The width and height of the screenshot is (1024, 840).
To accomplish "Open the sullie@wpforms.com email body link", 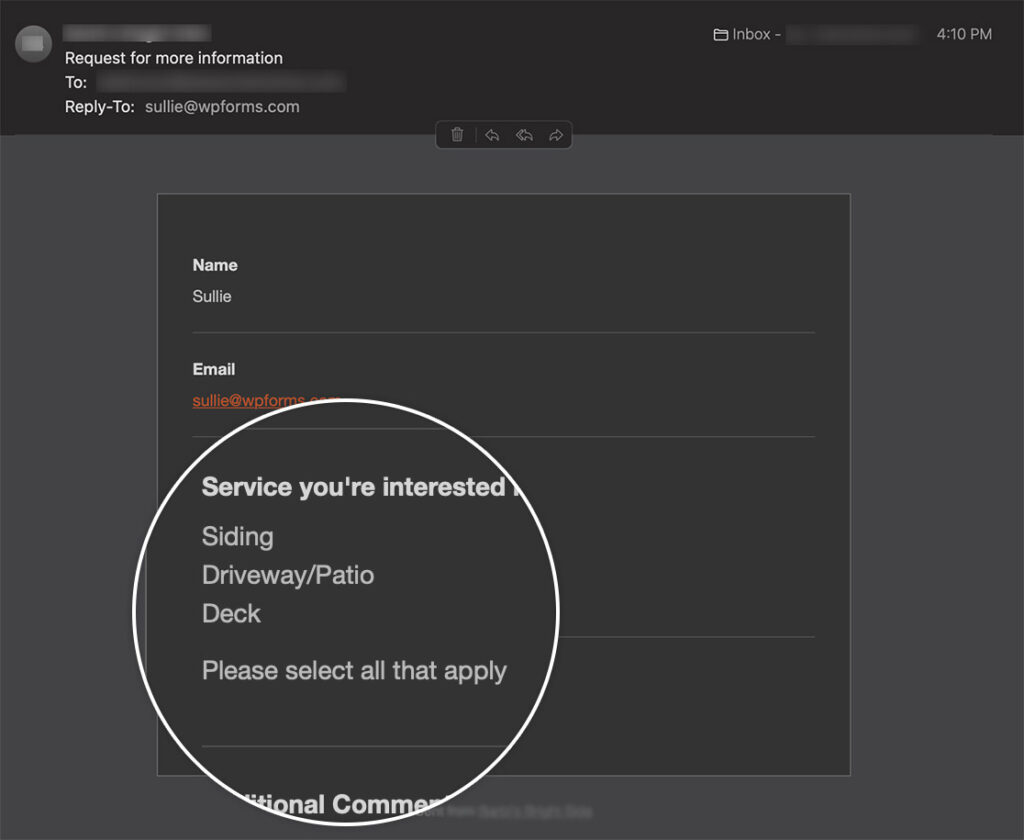I will point(263,400).
